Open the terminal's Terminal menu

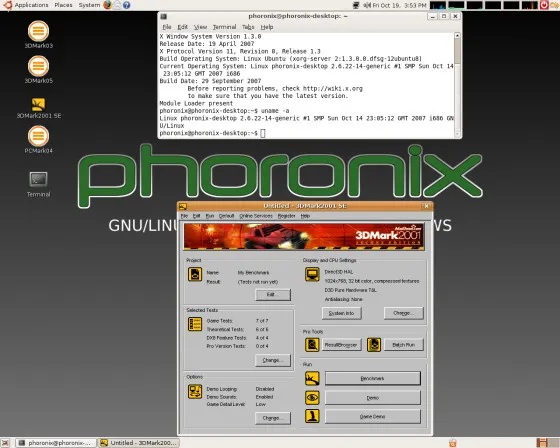[x=224, y=27]
